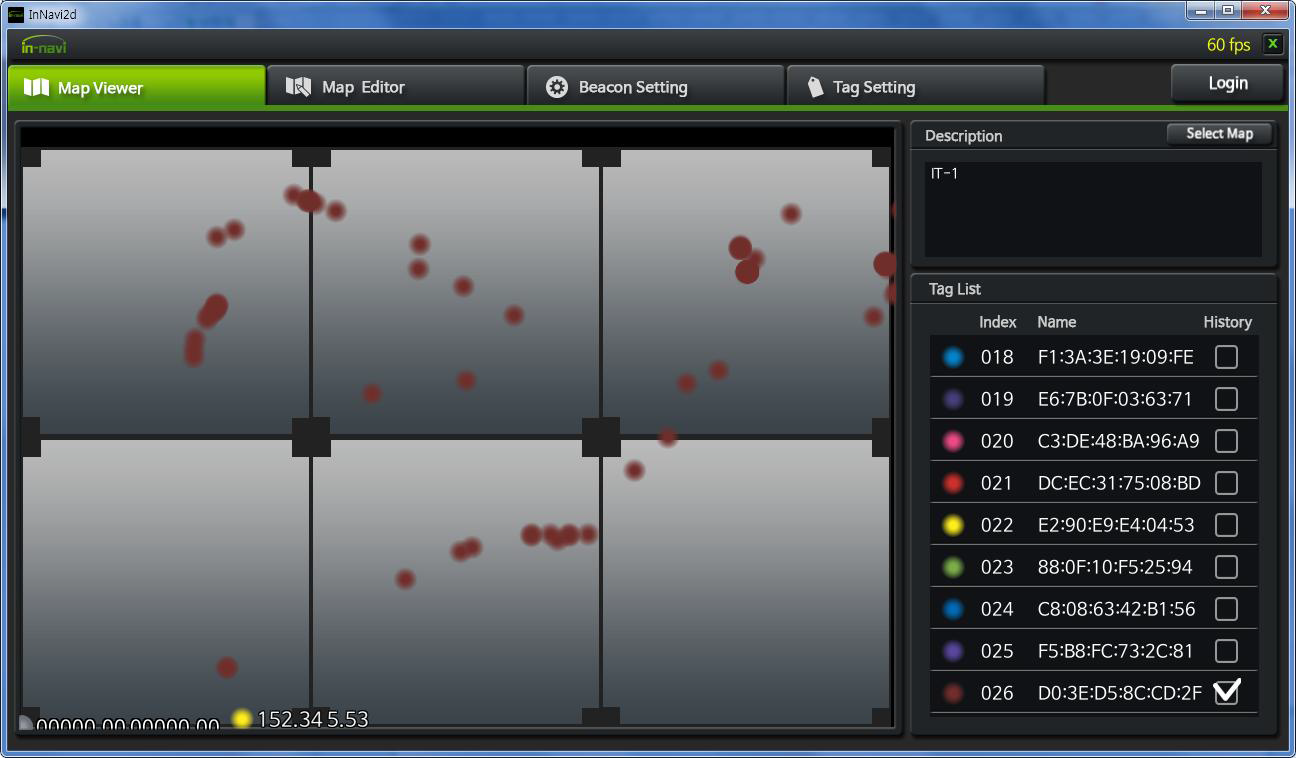This screenshot has width=1296, height=758.
Task: Click the Tag List panel header
Action: click(955, 289)
